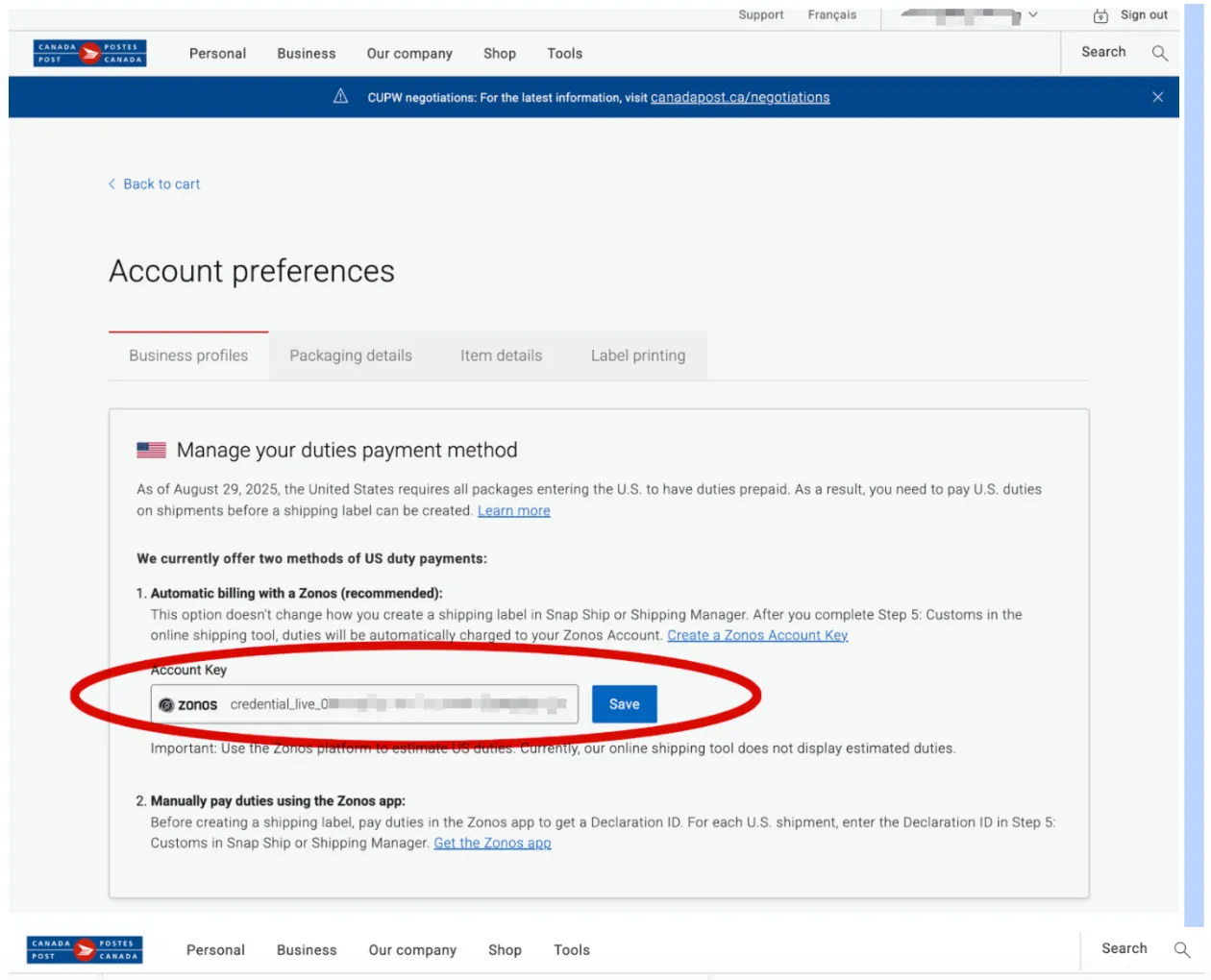The image size is (1211, 980).
Task: Select the Business profiles tab
Action: (x=188, y=355)
